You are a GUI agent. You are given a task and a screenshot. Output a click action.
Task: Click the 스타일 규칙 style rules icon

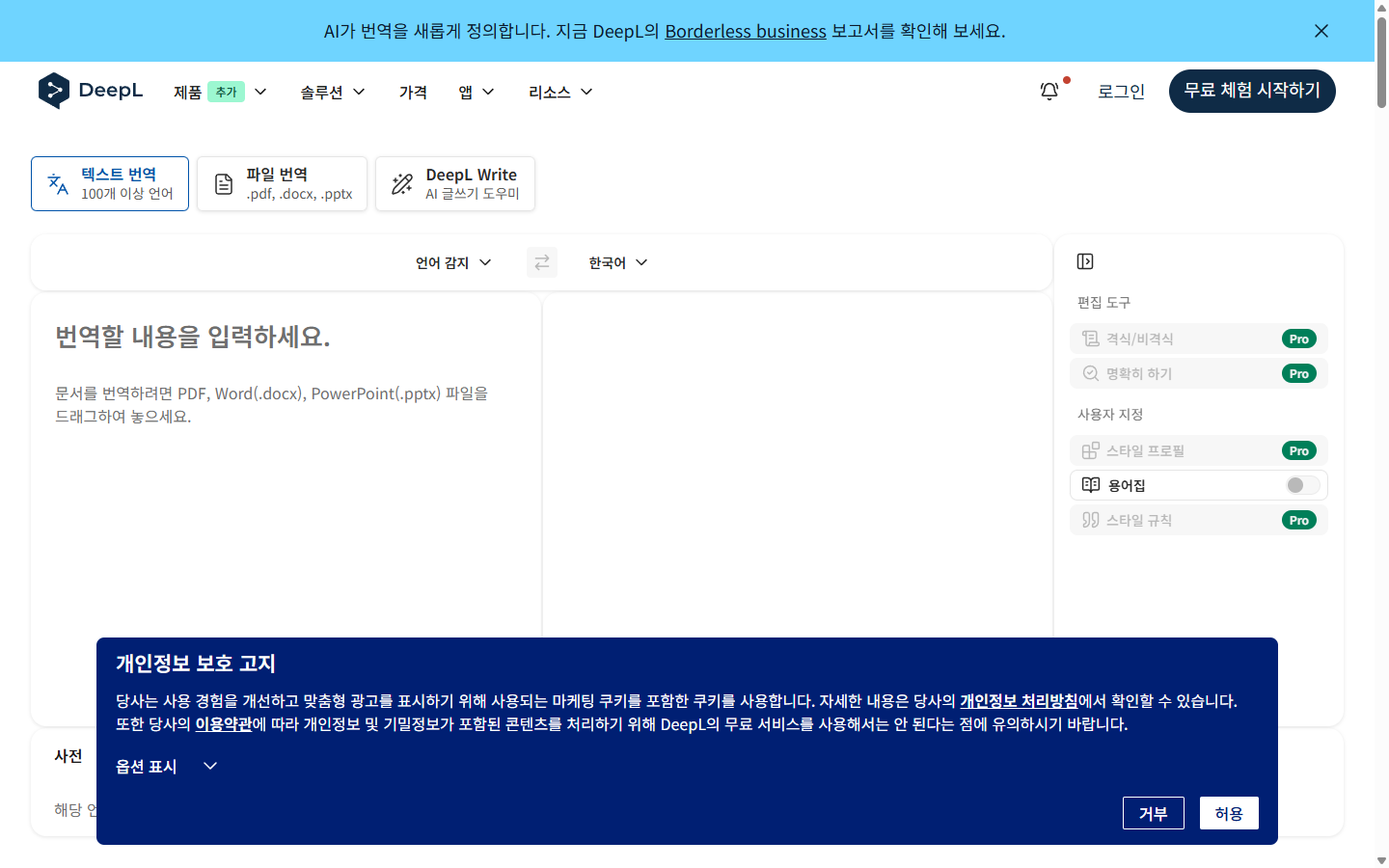pyautogui.click(x=1090, y=520)
